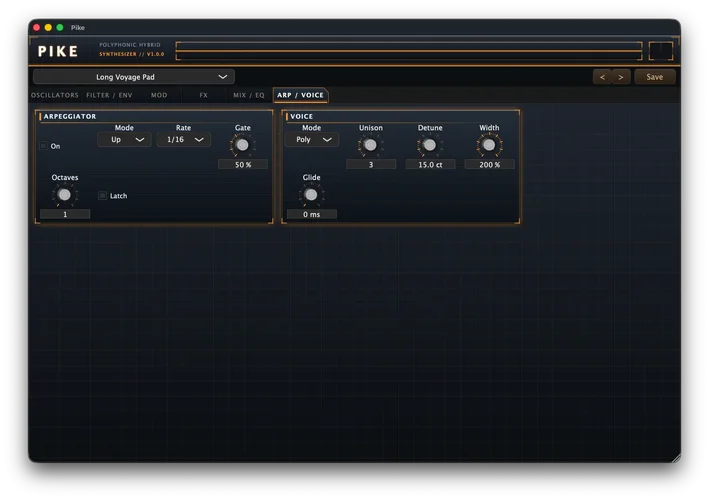
Task: Click the POLYPHONIC HYBRID header text
Action: click(130, 45)
